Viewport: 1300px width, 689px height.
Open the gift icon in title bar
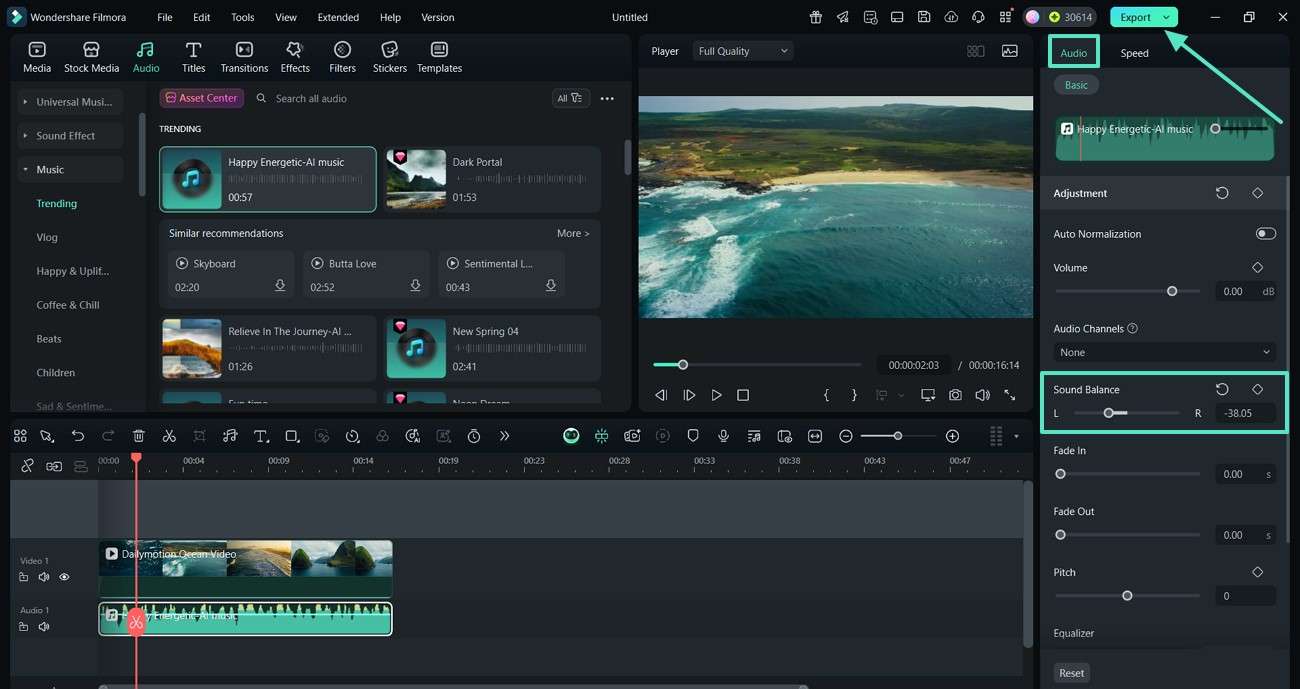pyautogui.click(x=816, y=17)
